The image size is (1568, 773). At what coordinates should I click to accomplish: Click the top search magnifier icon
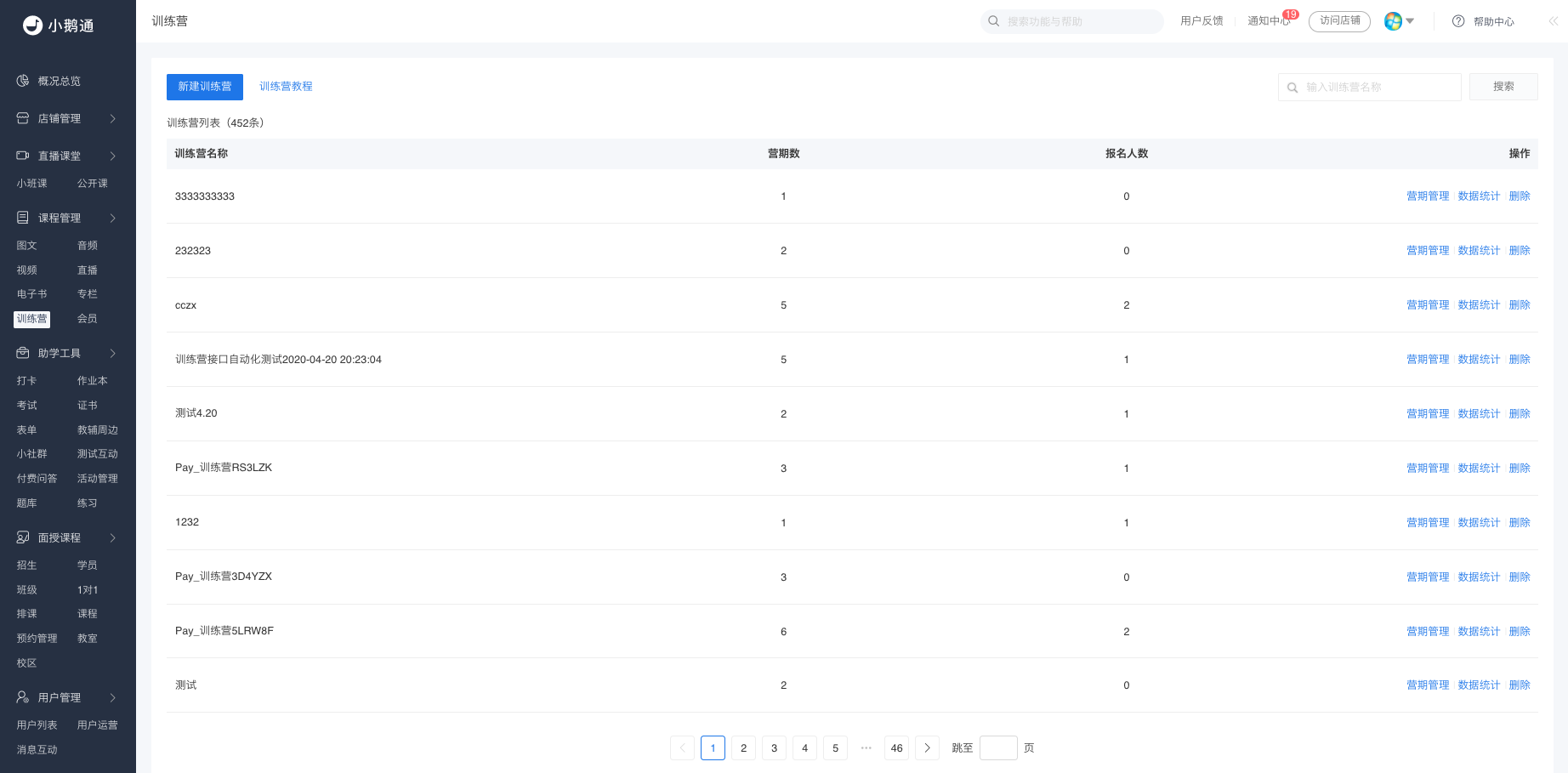click(x=993, y=21)
